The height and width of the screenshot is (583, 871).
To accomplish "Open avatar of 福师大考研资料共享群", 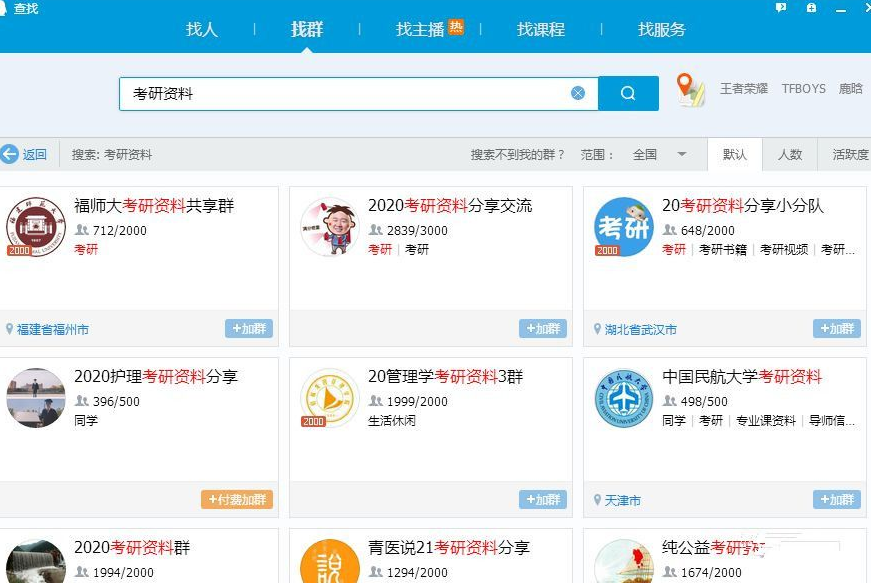I will 35,226.
